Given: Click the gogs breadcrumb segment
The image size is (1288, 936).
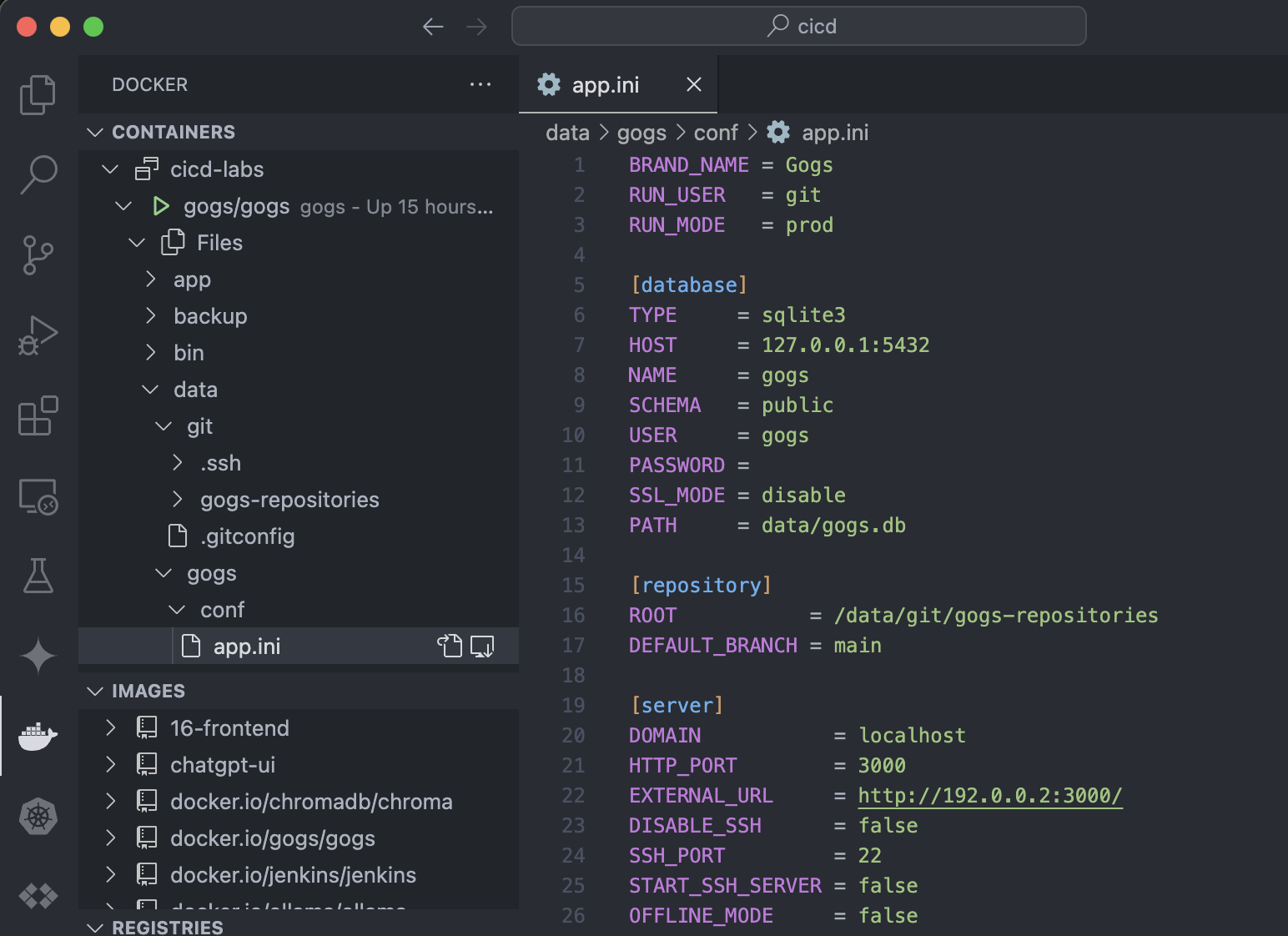Looking at the screenshot, I should tap(641, 133).
